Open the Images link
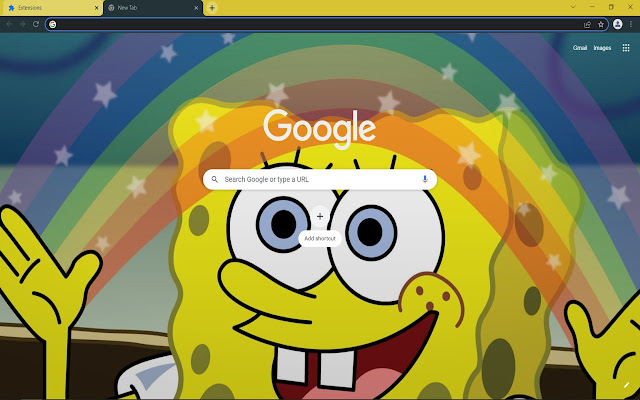Screen dimensions: 640x400 click(602, 48)
